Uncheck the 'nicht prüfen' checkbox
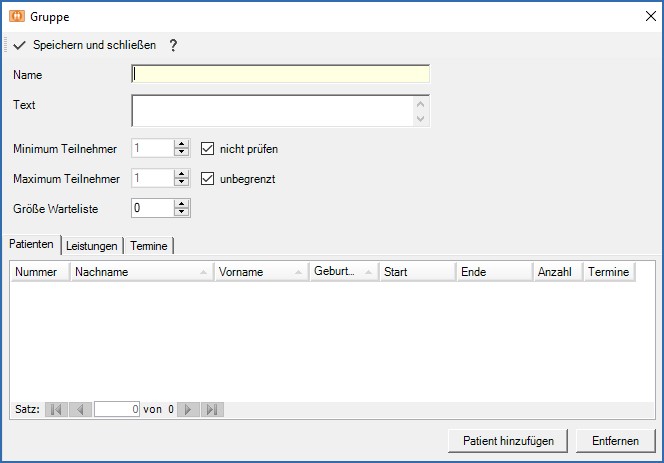Viewport: 664px width, 463px height. point(208,149)
